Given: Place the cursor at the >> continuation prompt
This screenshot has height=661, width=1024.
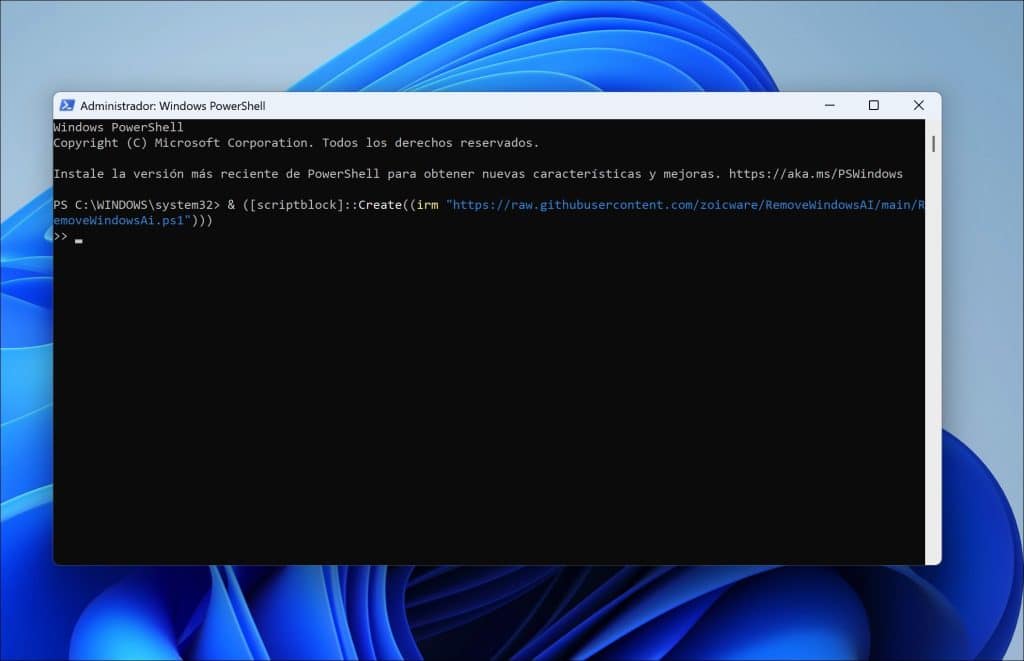Looking at the screenshot, I should 60,237.
